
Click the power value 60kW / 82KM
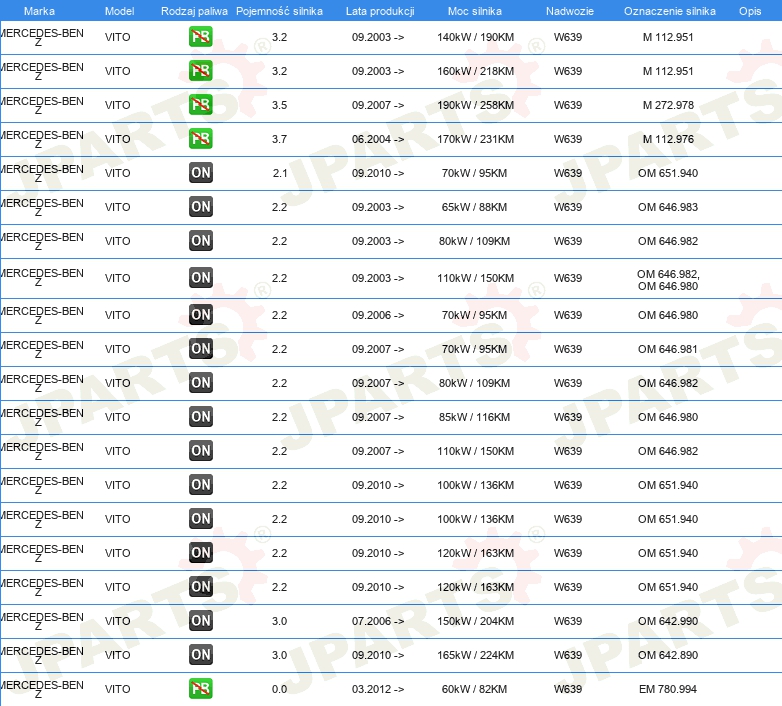tap(474, 689)
